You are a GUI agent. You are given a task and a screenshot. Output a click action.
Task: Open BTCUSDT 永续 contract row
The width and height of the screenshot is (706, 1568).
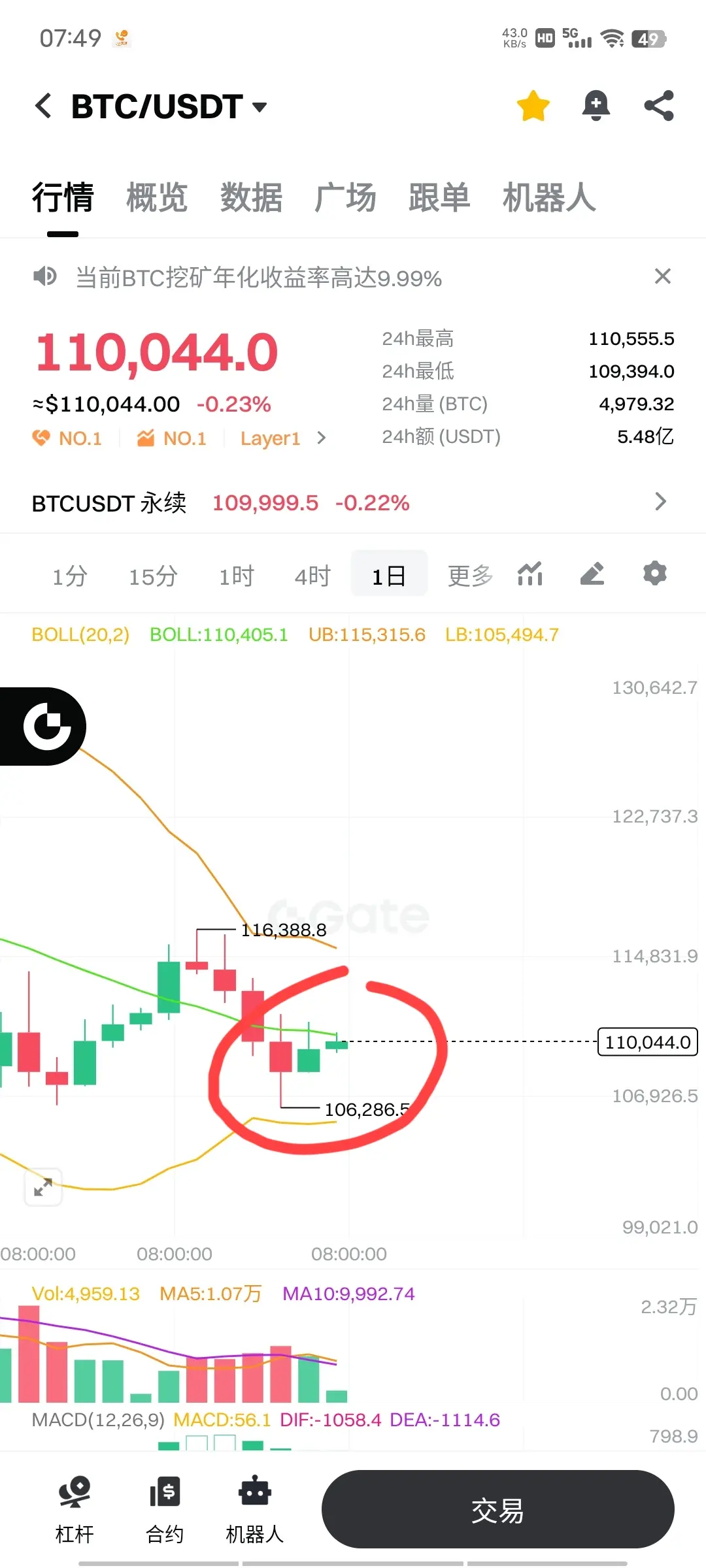353,502
